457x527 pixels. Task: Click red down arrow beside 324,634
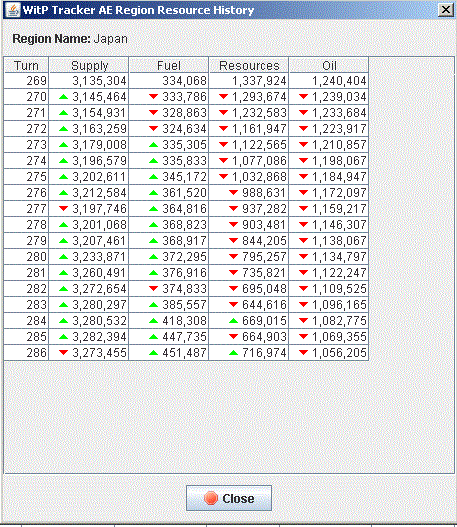coord(153,129)
